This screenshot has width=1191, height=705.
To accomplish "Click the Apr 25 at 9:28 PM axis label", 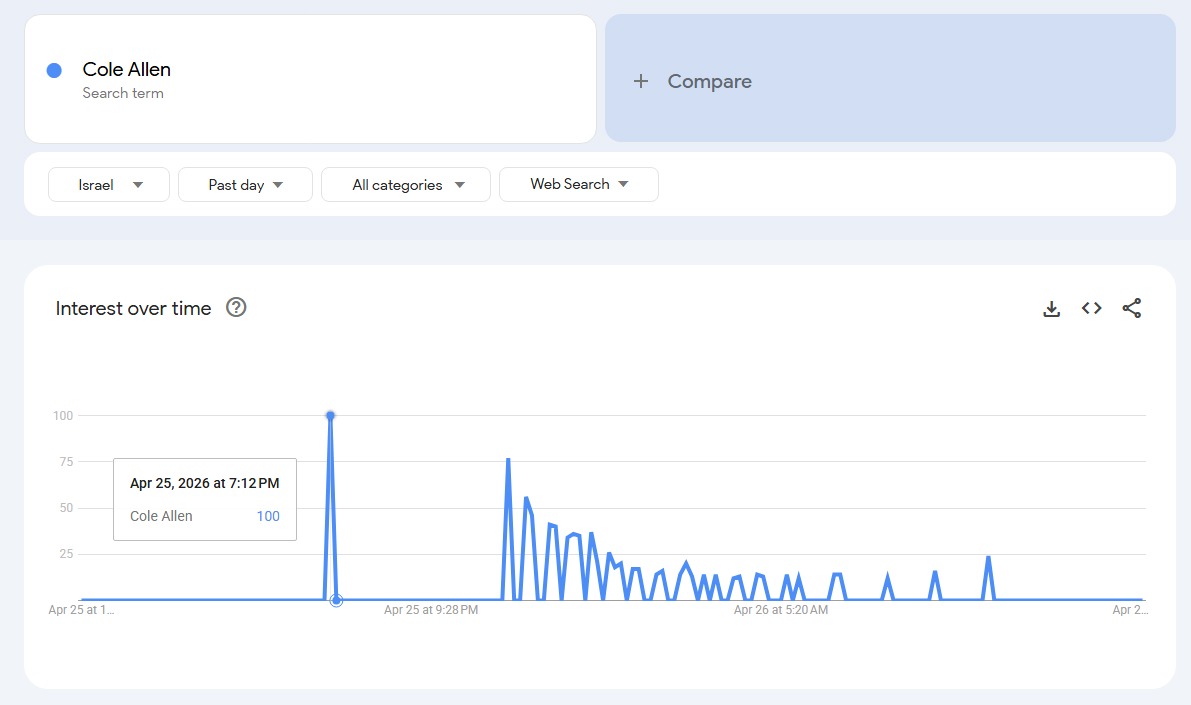I will point(431,609).
